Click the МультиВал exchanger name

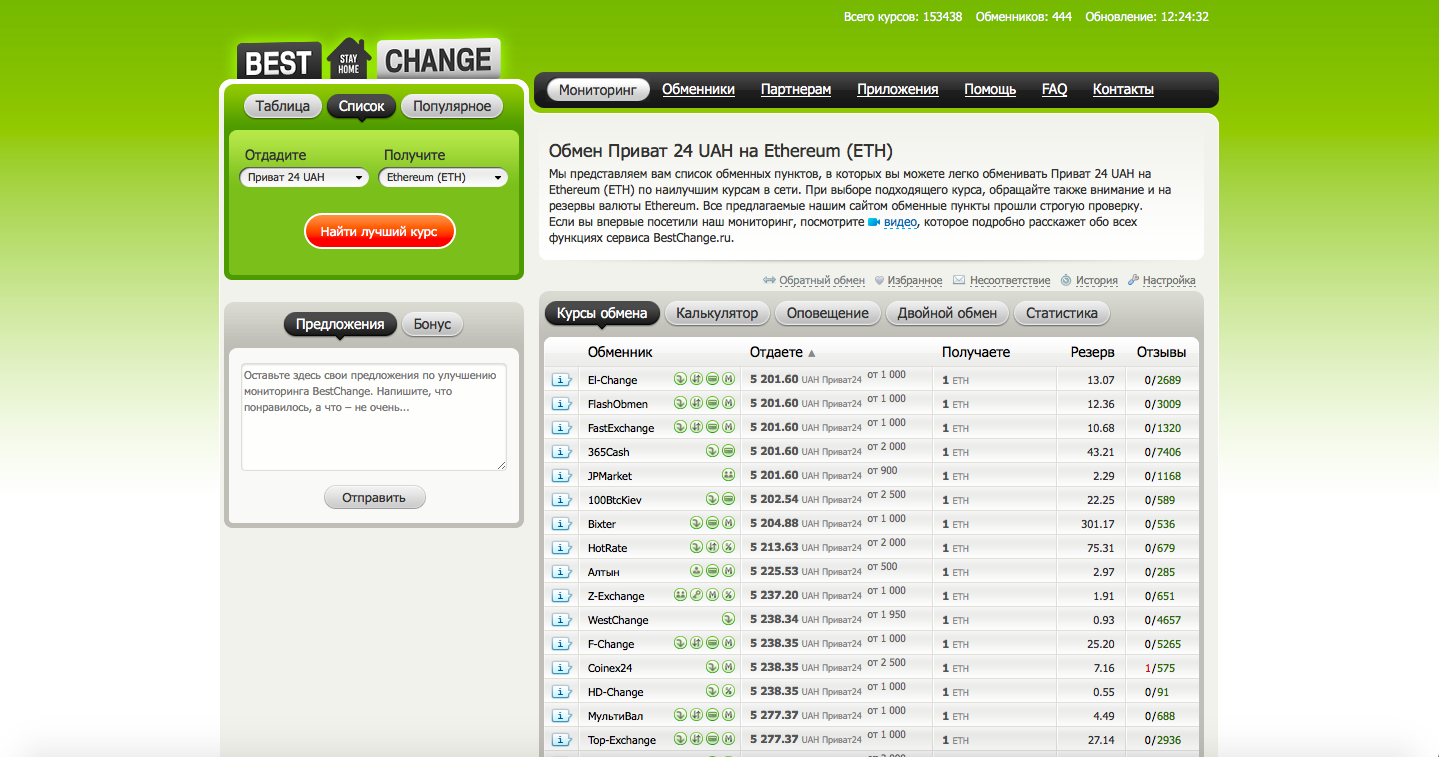(x=615, y=717)
